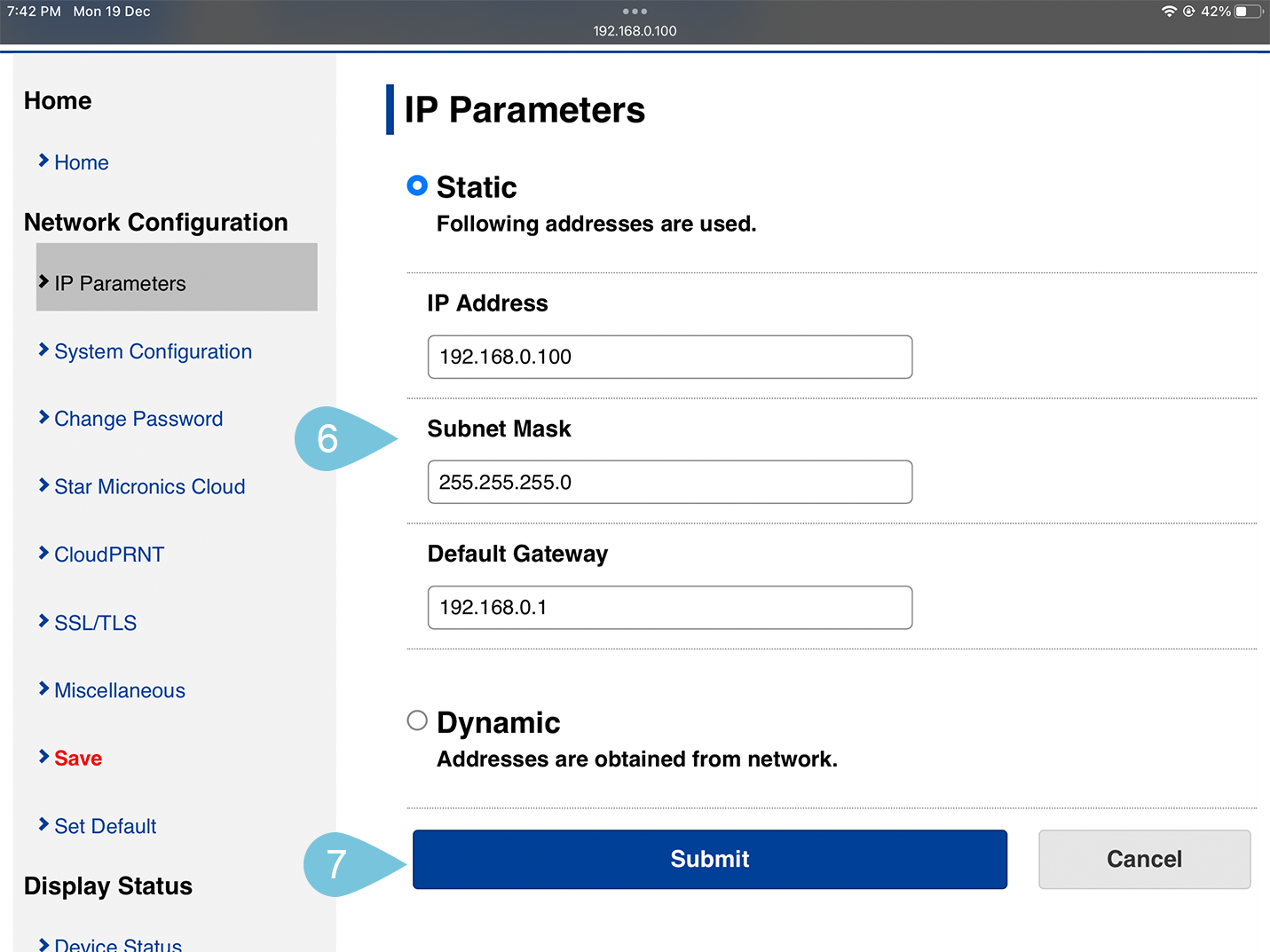Tap the battery icon in status bar

tap(1248, 12)
